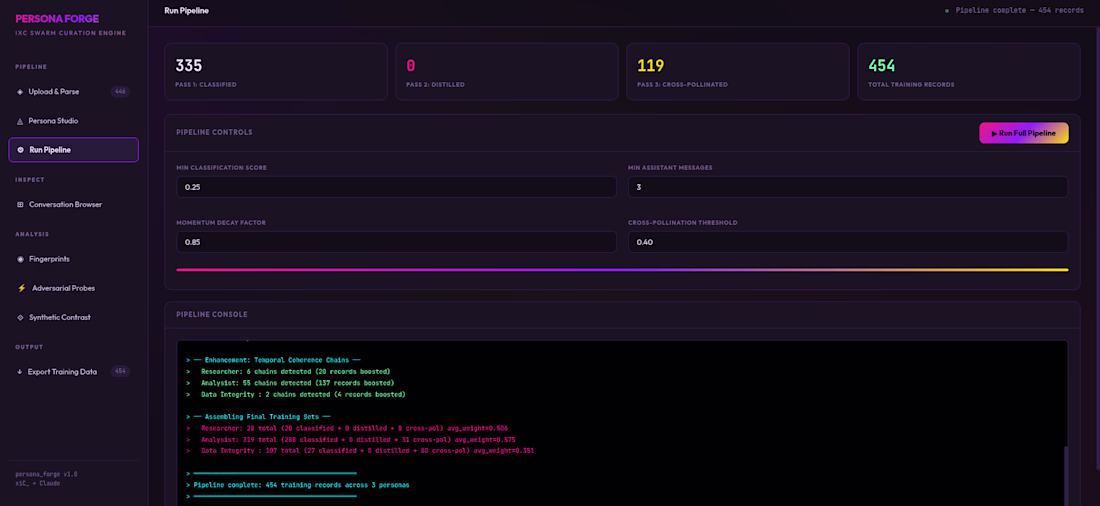Open Persona Studio page

tap(74, 121)
